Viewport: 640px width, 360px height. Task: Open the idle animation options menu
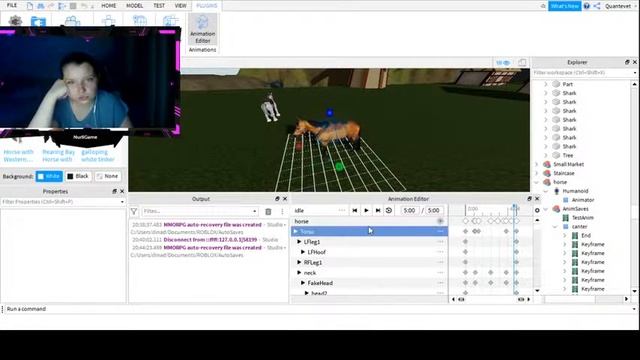click(342, 210)
